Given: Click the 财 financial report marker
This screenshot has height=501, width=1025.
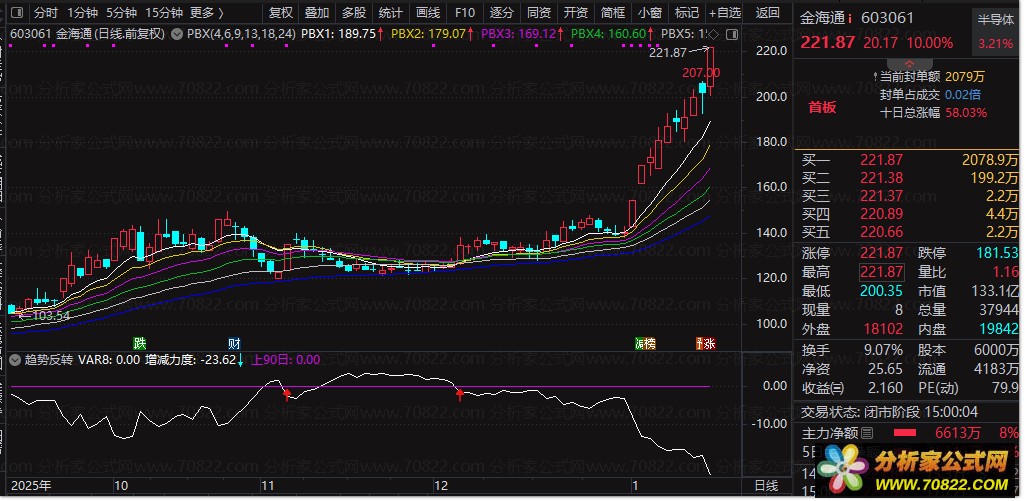Looking at the screenshot, I should 233,343.
